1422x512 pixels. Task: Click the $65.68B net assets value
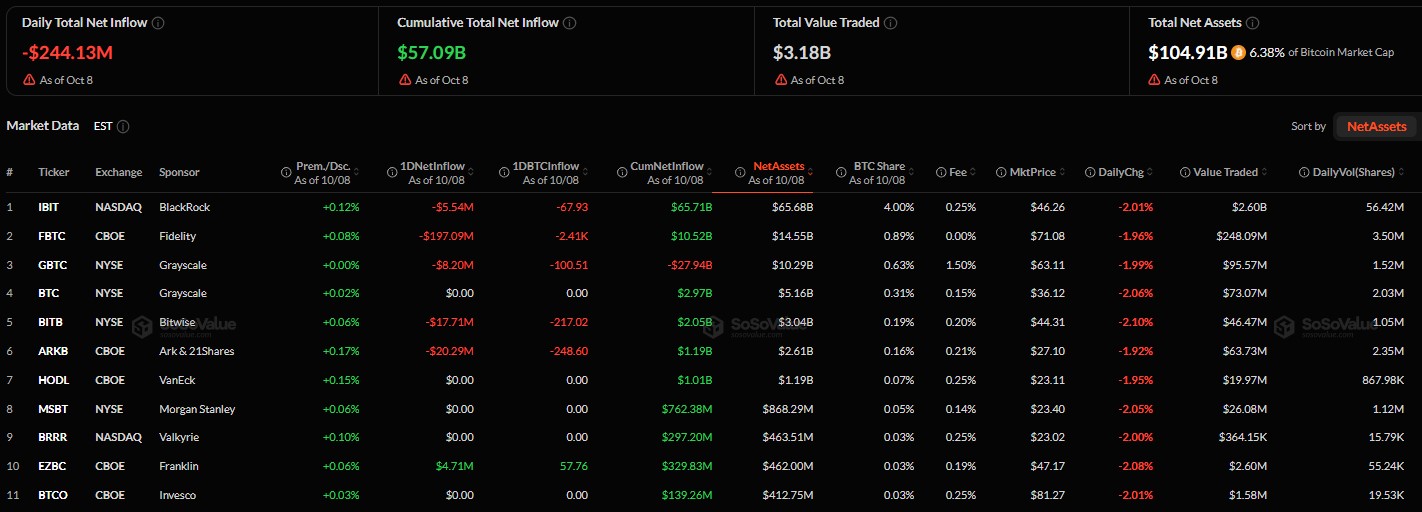[792, 207]
